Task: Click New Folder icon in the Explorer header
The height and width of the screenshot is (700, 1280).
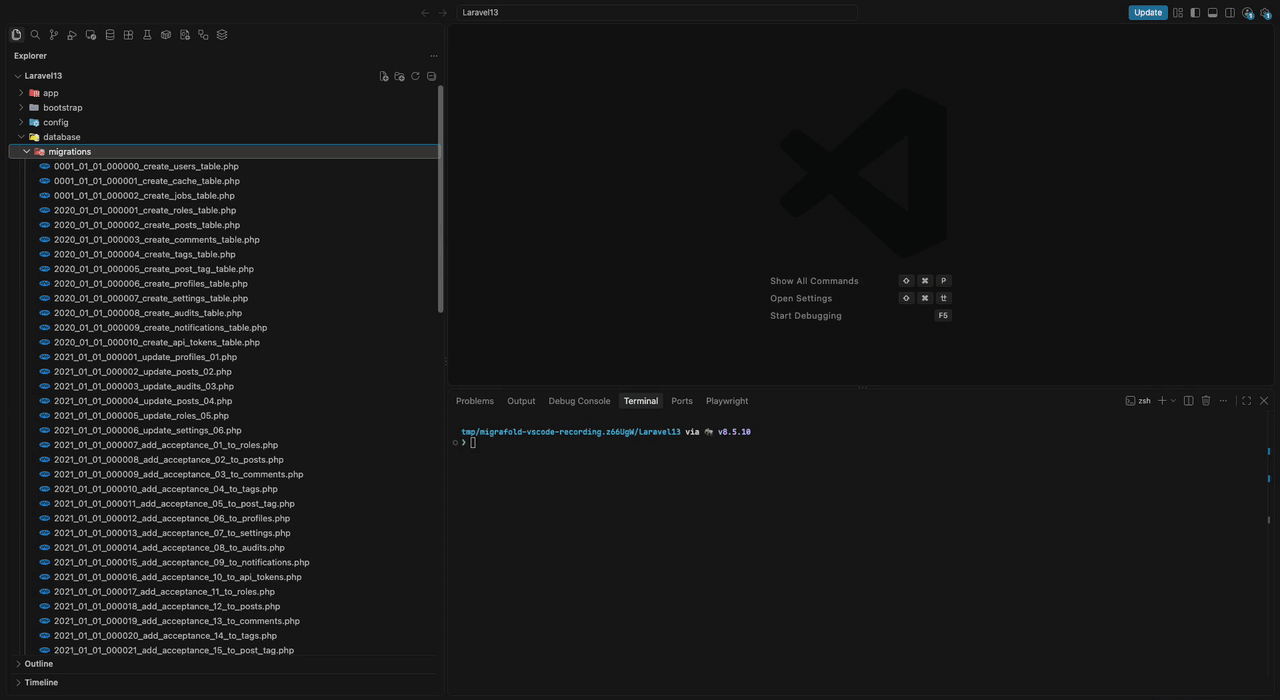Action: click(x=399, y=76)
